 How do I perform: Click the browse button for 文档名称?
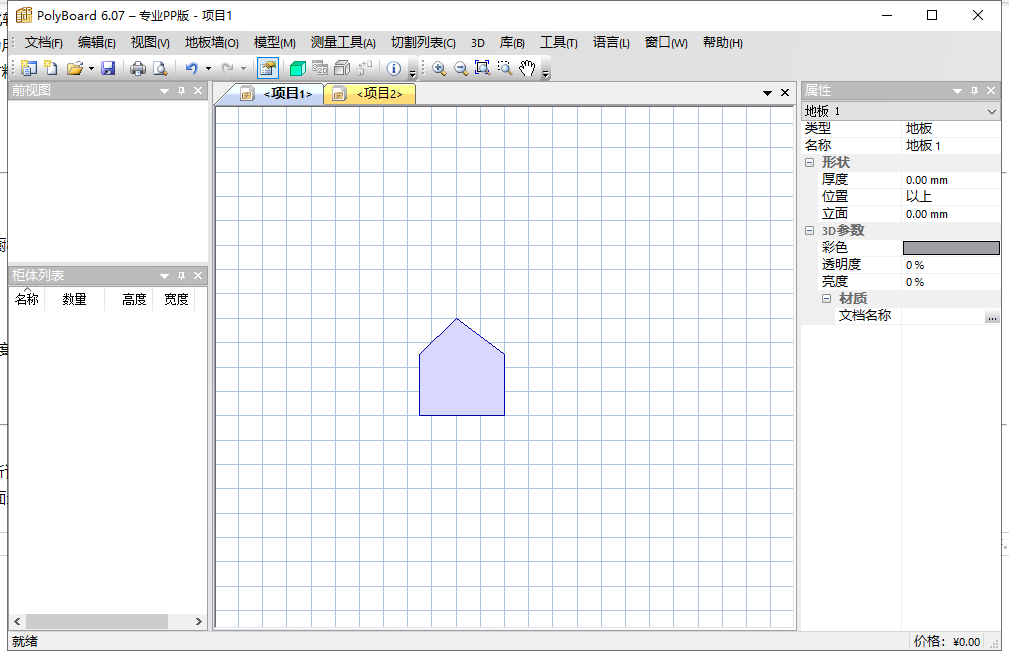(x=992, y=316)
